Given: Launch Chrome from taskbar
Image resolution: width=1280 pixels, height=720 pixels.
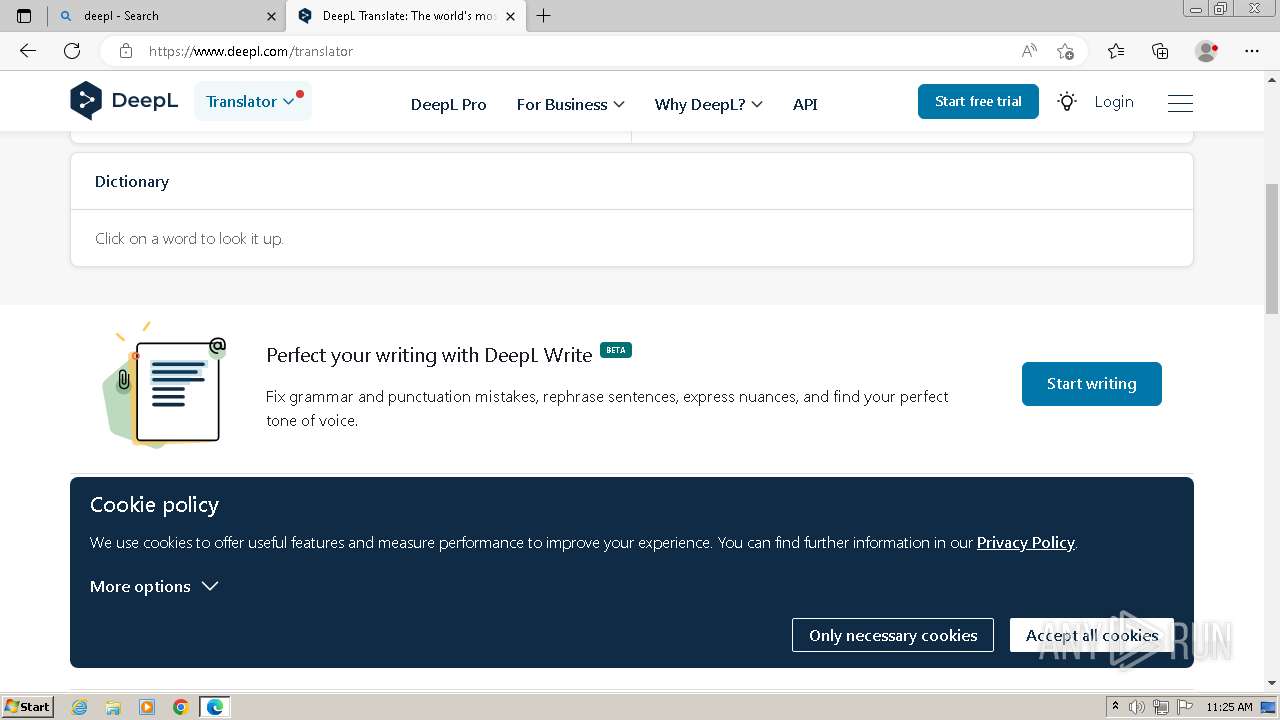Looking at the screenshot, I should pos(180,707).
